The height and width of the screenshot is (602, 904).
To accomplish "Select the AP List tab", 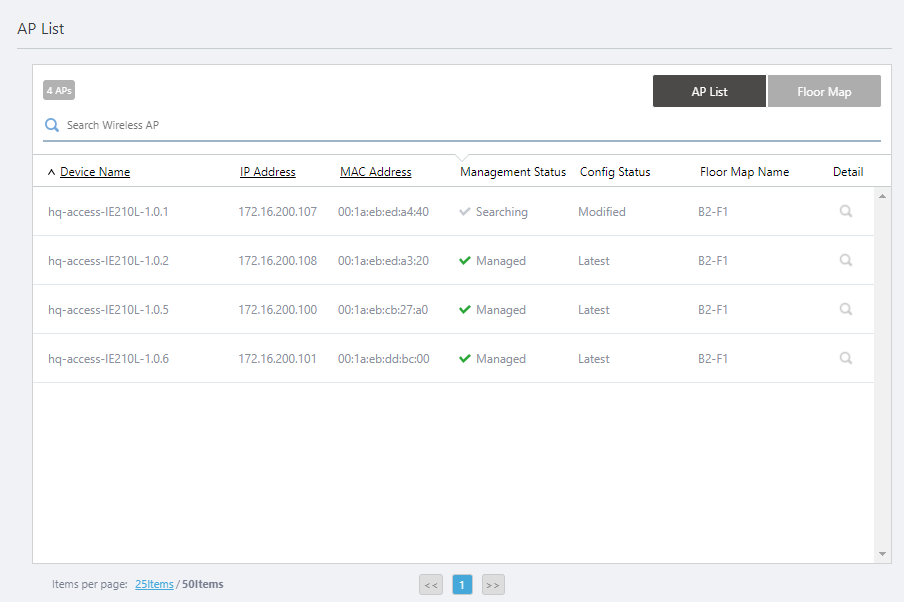I will coord(709,91).
